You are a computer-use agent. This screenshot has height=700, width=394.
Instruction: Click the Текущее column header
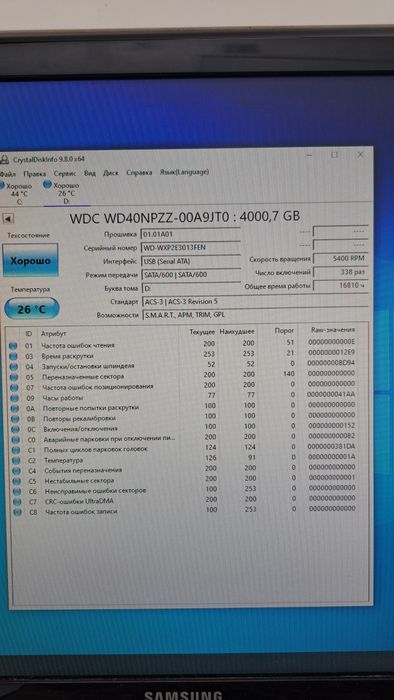202,332
